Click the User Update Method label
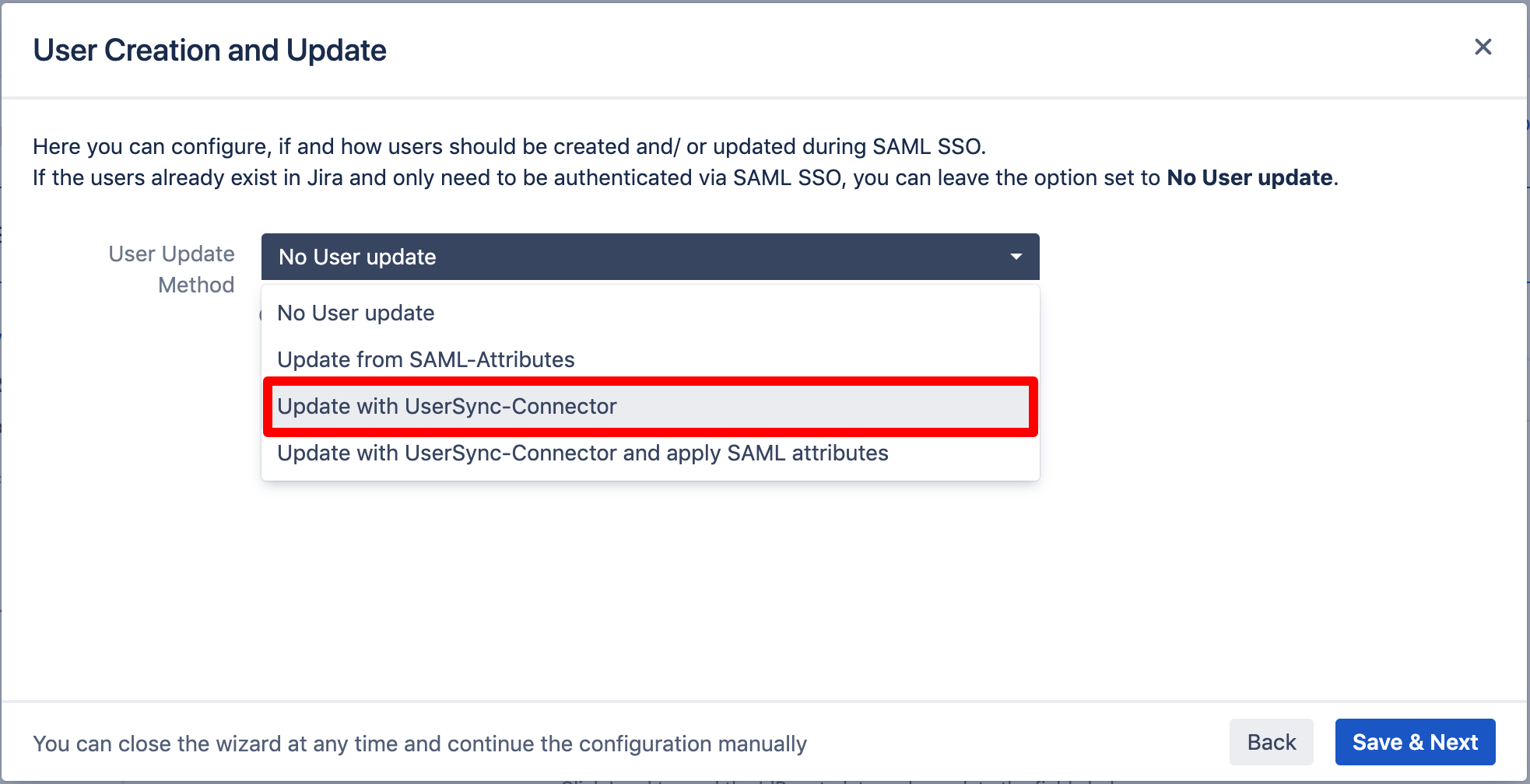1530x784 pixels. 171,269
